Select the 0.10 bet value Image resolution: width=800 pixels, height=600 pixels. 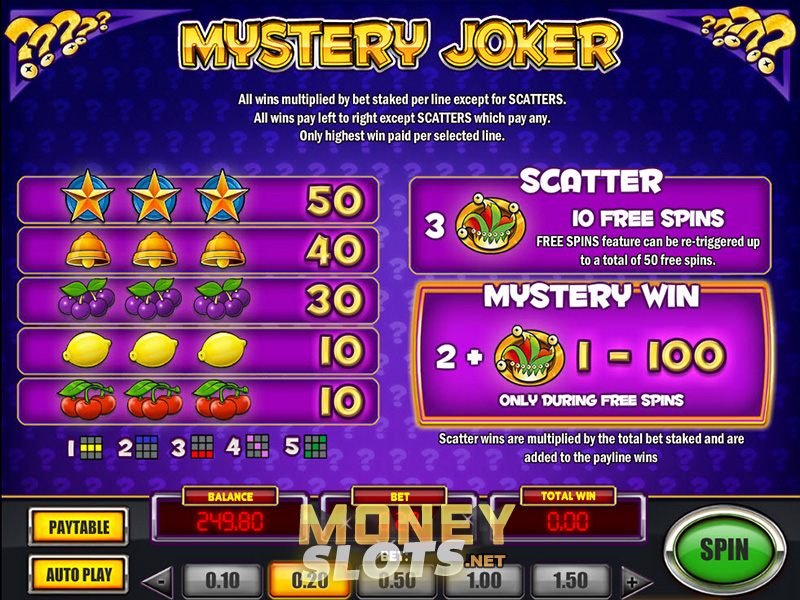[x=222, y=580]
